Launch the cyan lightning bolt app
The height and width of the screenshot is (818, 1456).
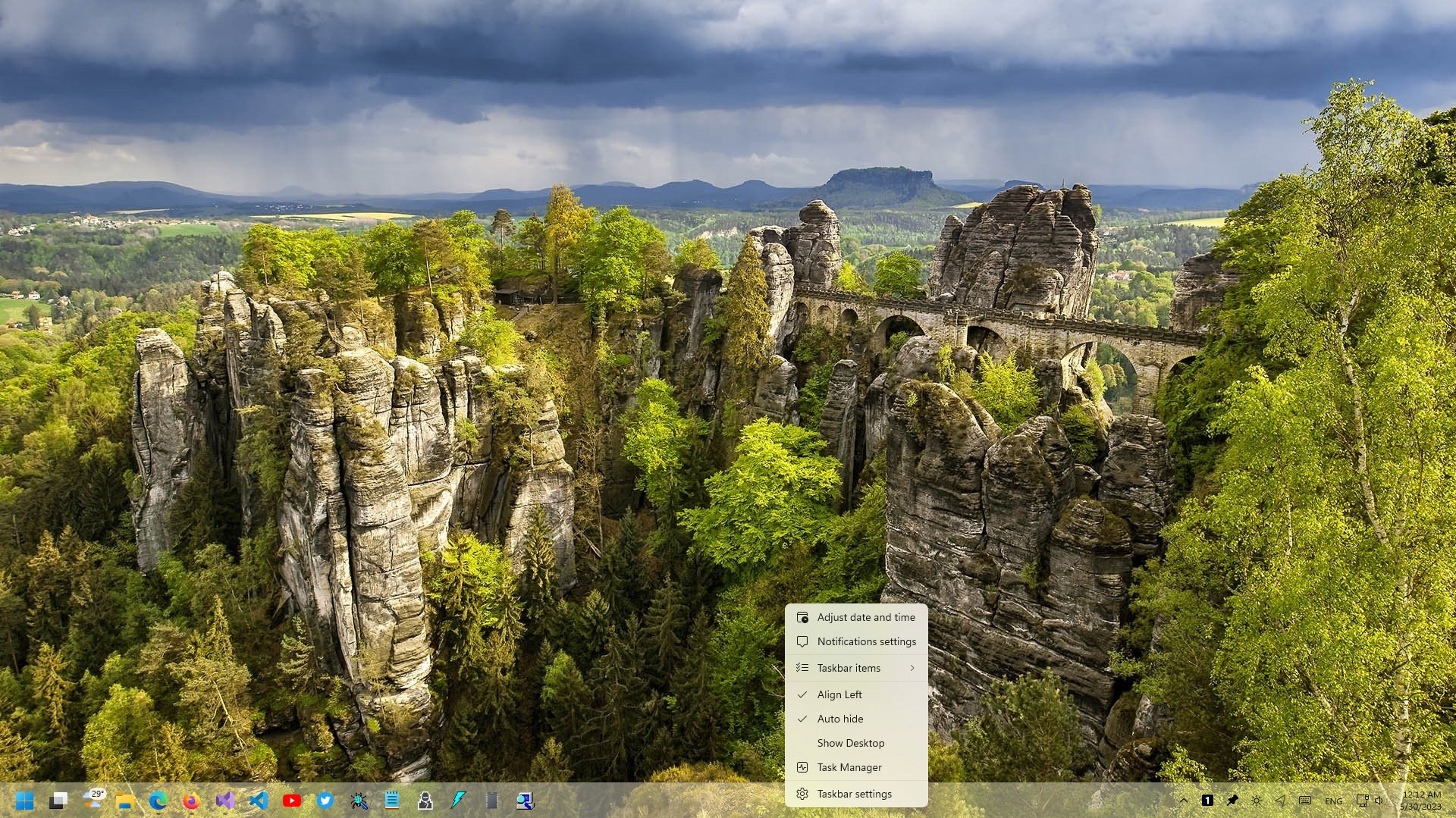(459, 801)
